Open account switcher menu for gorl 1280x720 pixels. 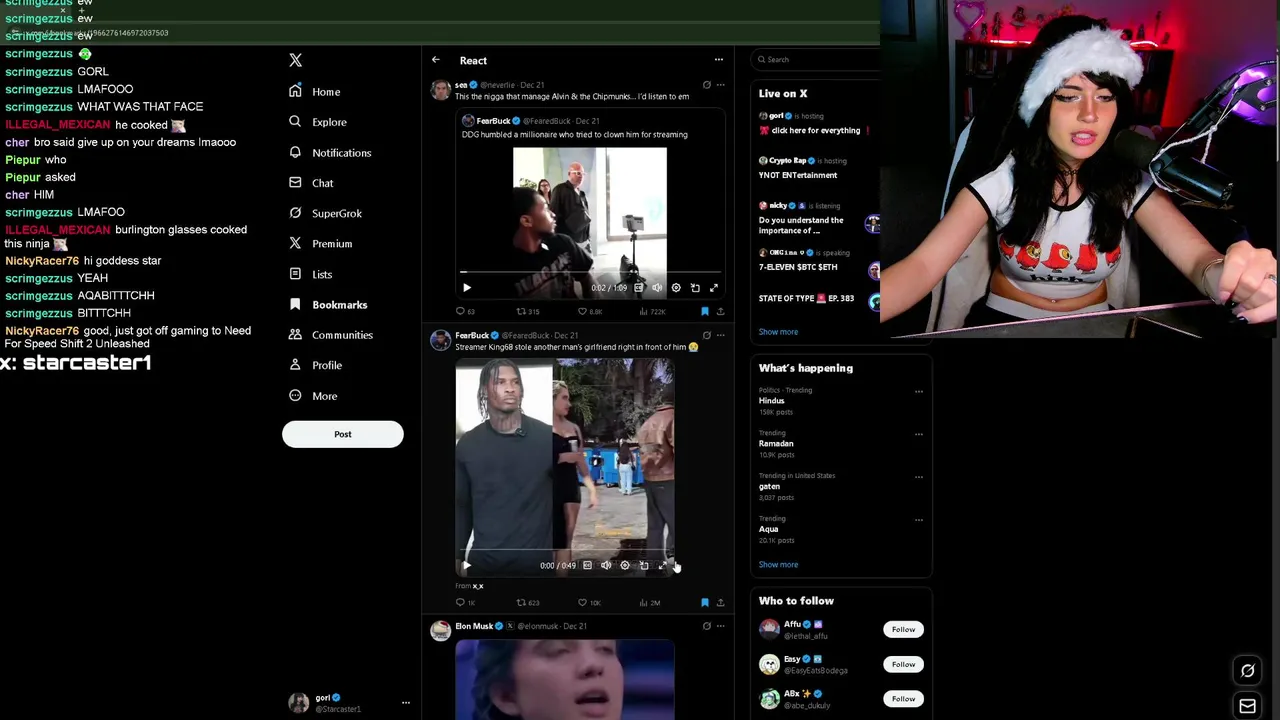406,703
